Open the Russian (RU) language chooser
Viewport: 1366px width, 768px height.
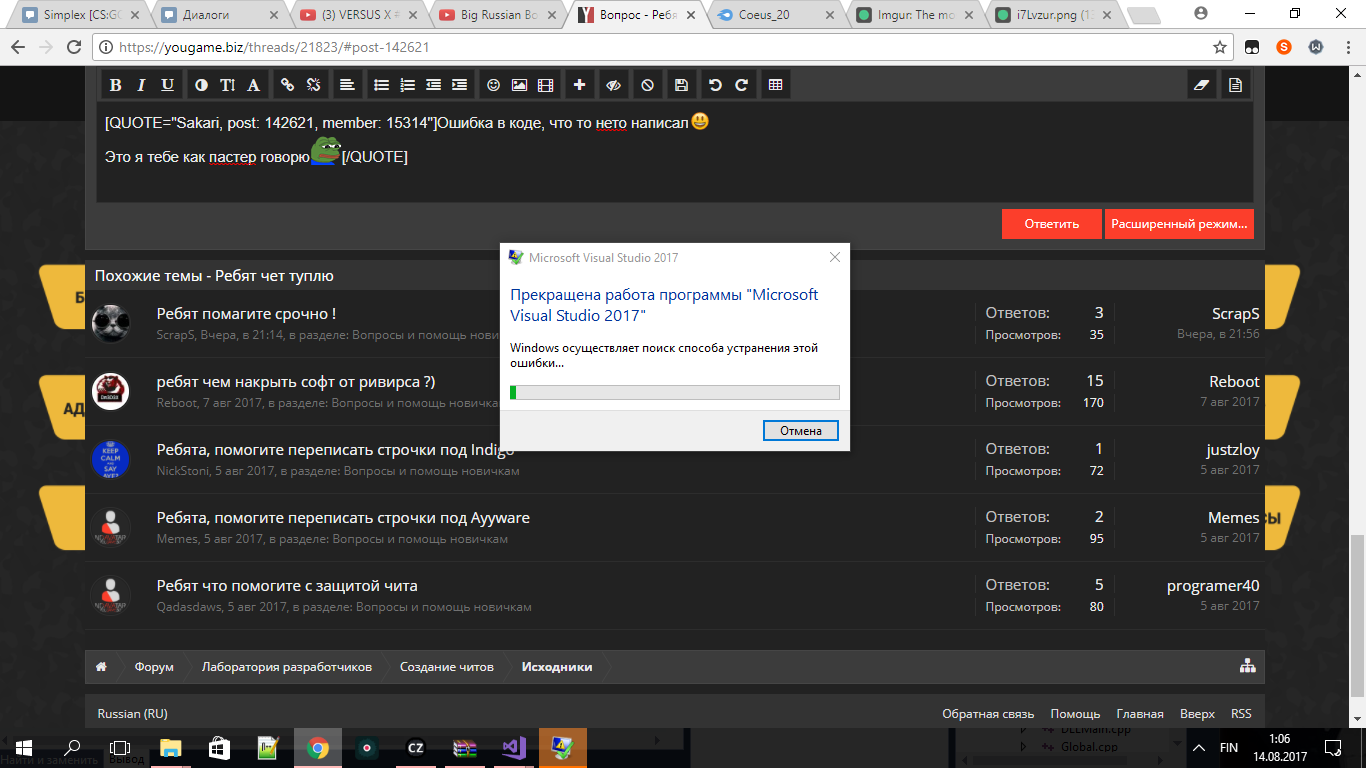[132, 714]
